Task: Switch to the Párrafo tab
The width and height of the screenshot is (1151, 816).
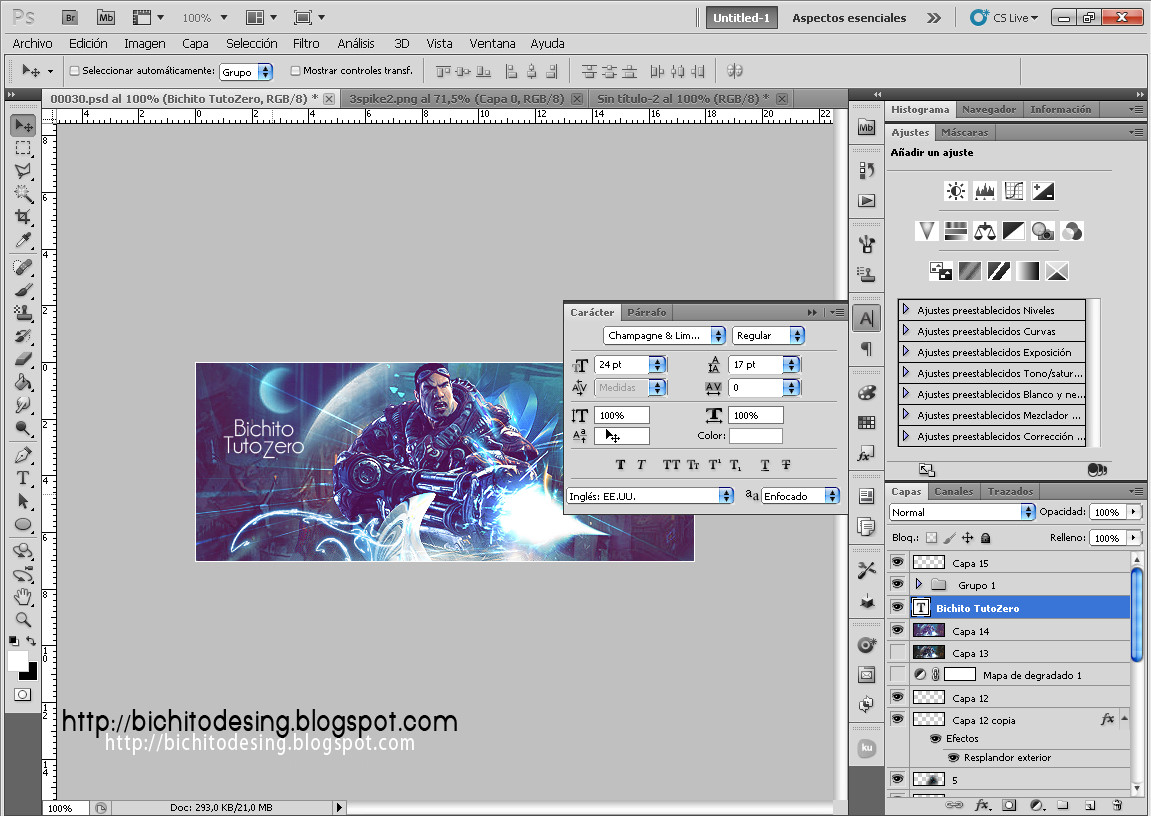Action: point(647,312)
